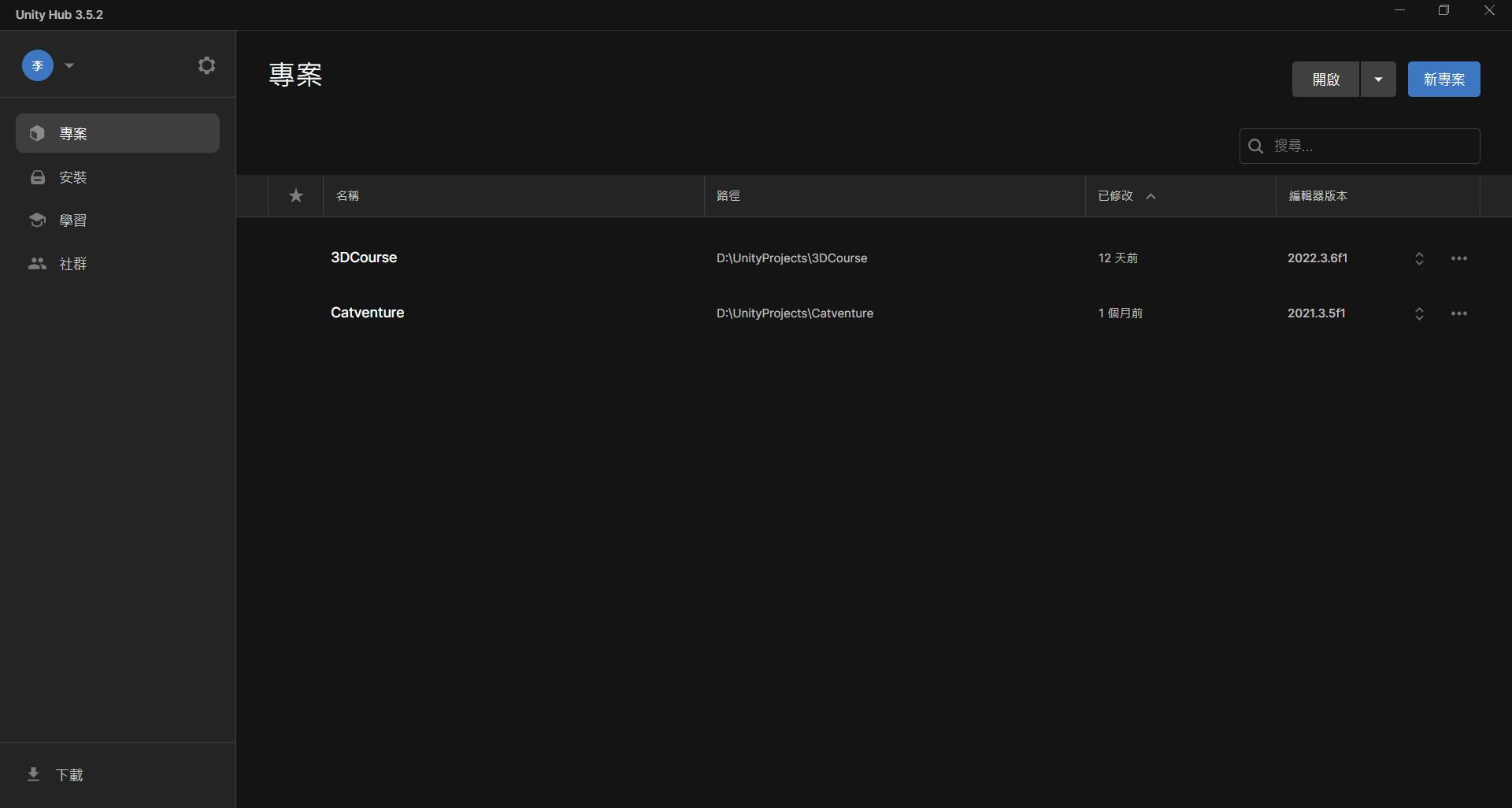Sort by the star favorites column

coord(296,195)
